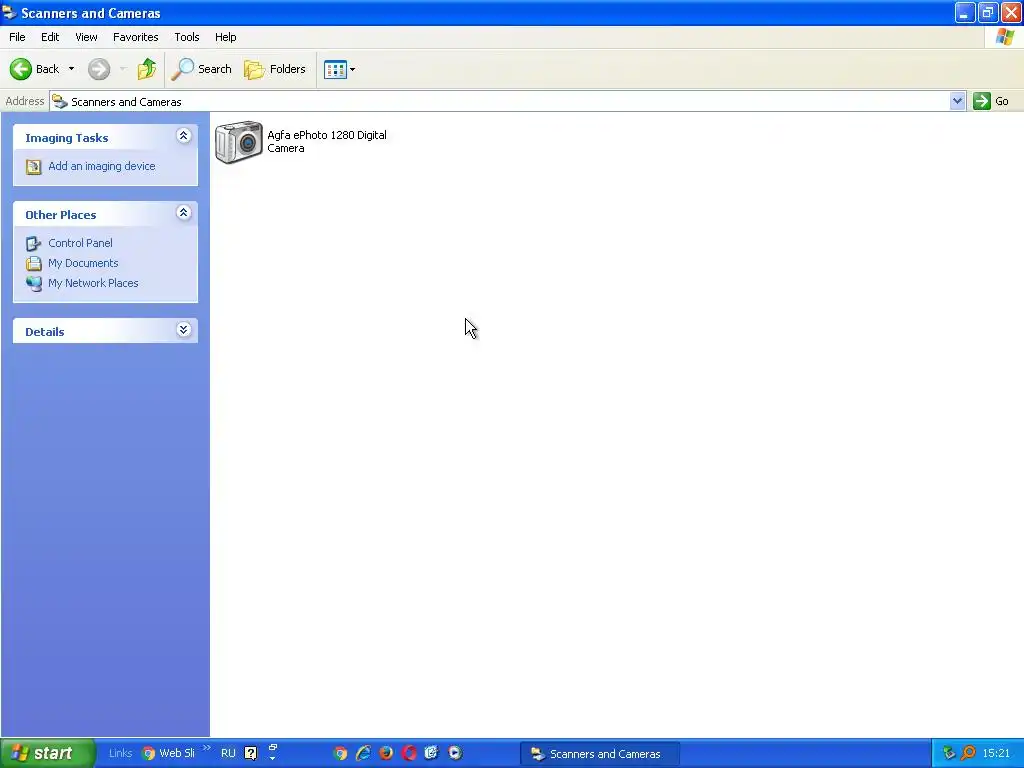The image size is (1024, 768).
Task: Click the network tray icon
Action: 949,754
